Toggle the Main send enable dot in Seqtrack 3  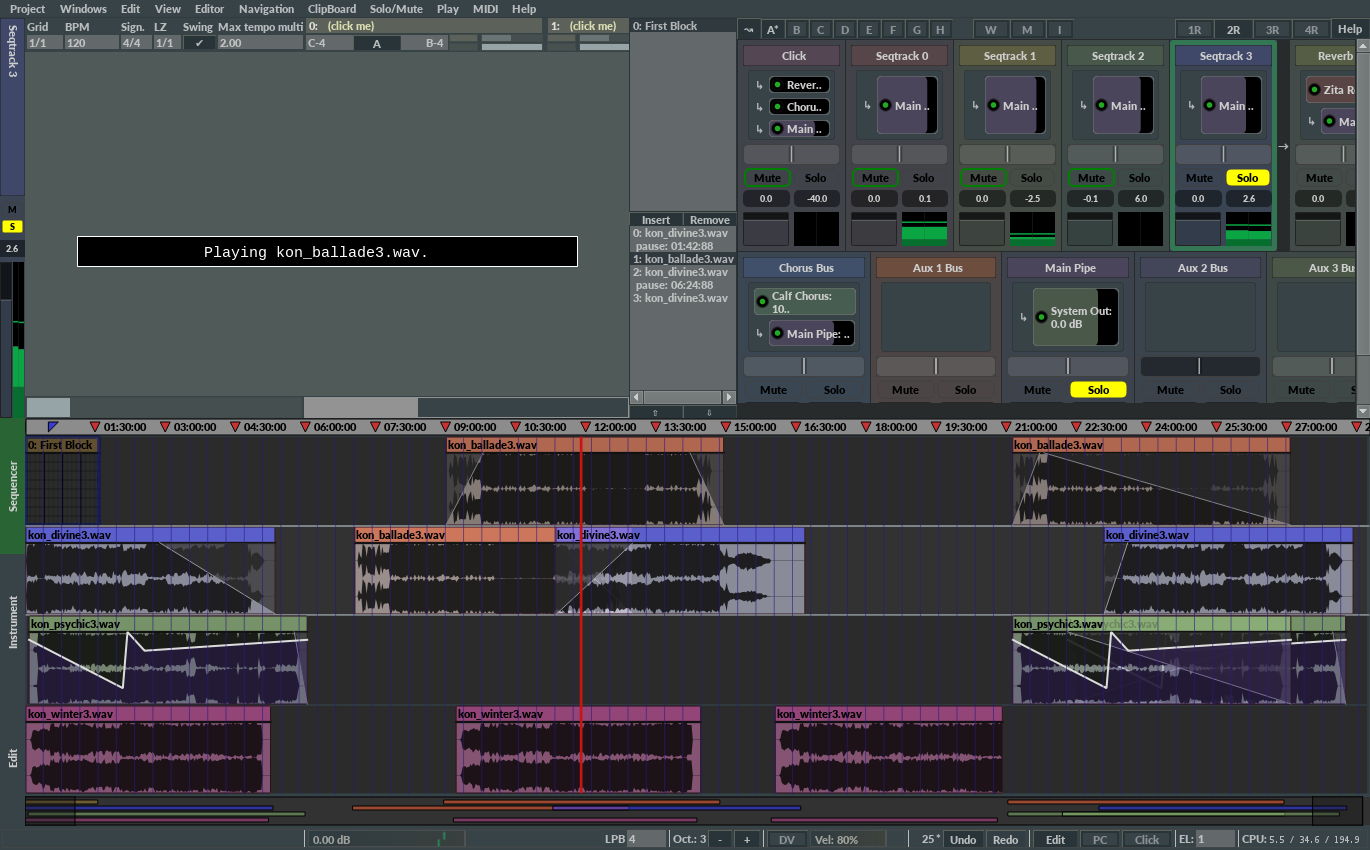1209,105
